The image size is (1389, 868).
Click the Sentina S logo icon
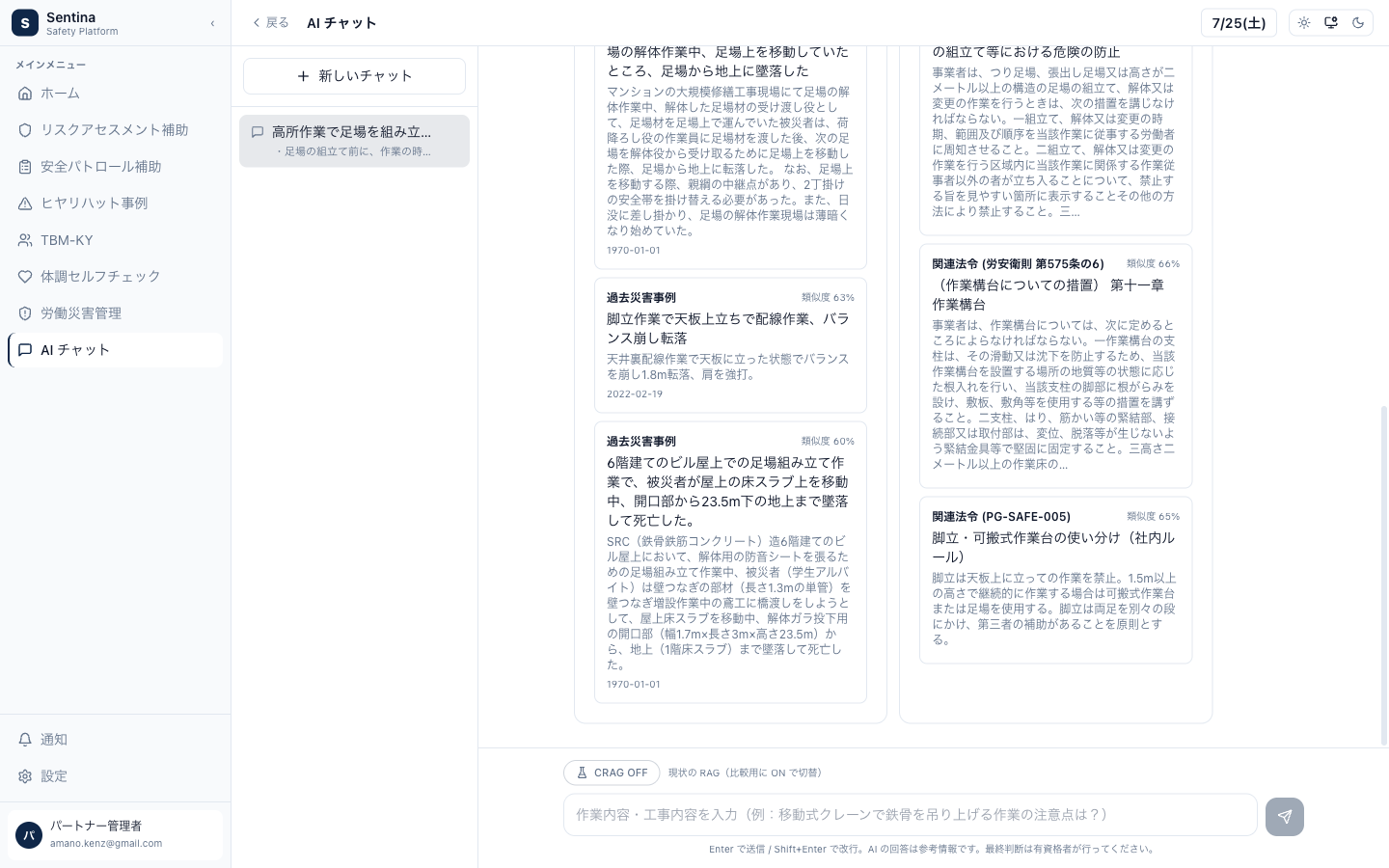(25, 23)
